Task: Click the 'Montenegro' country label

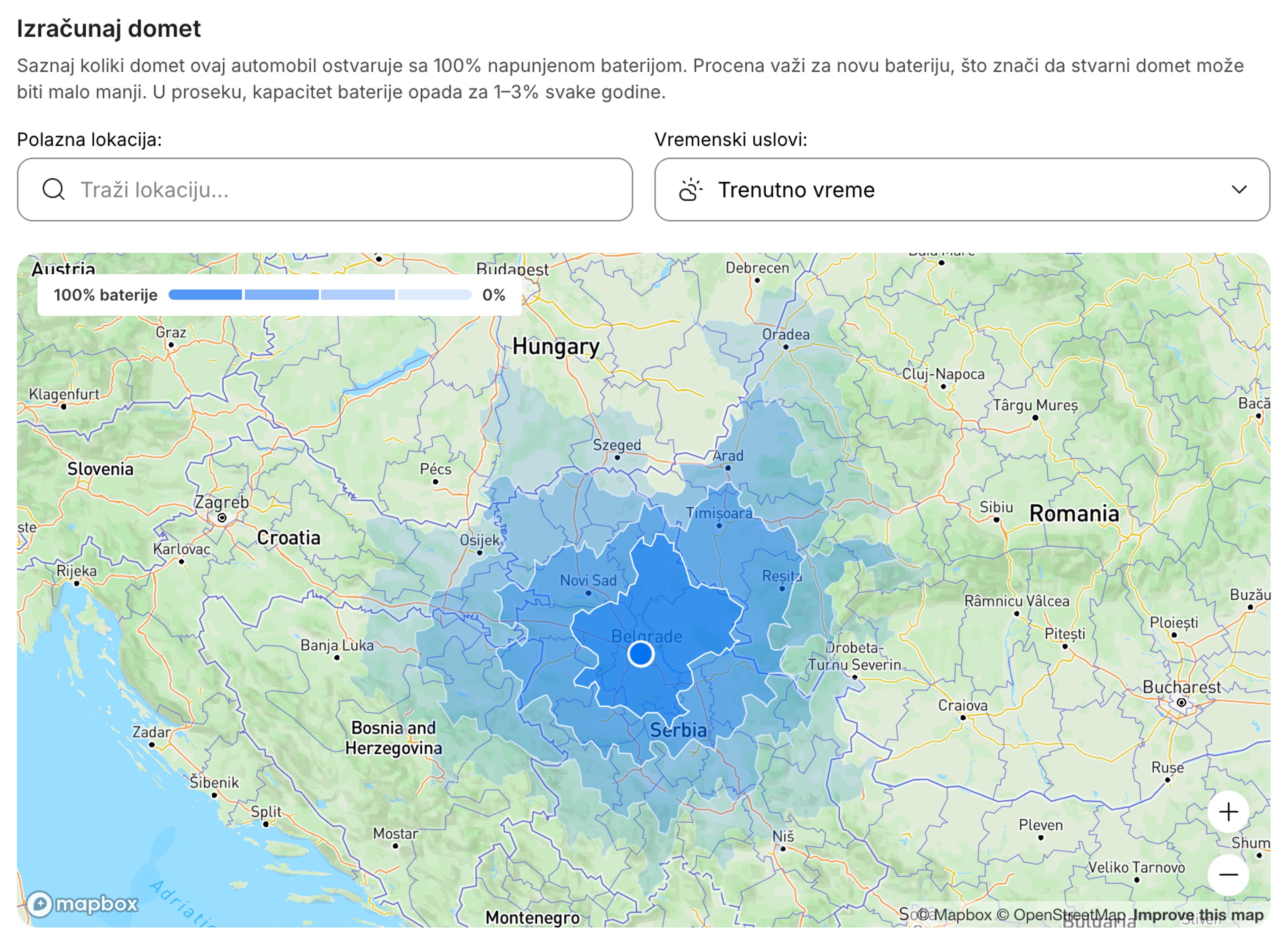Action: click(533, 918)
